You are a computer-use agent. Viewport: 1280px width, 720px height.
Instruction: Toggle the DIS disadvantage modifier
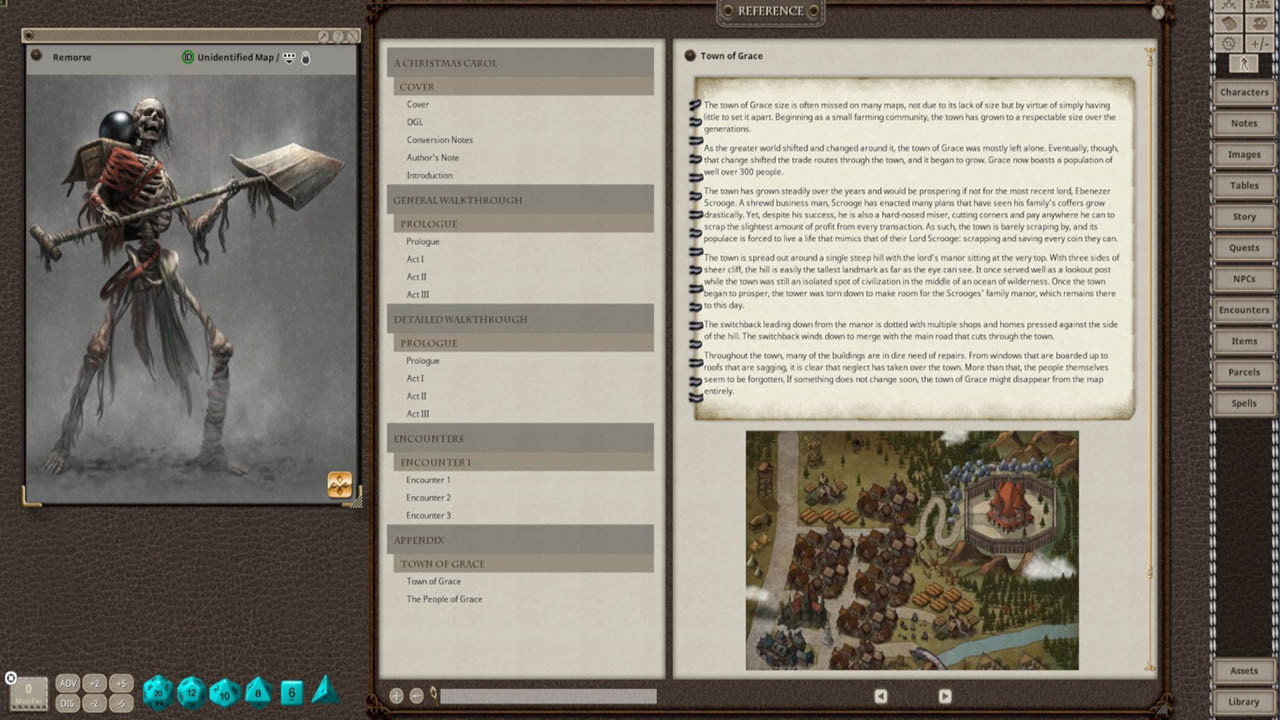pyautogui.click(x=68, y=703)
